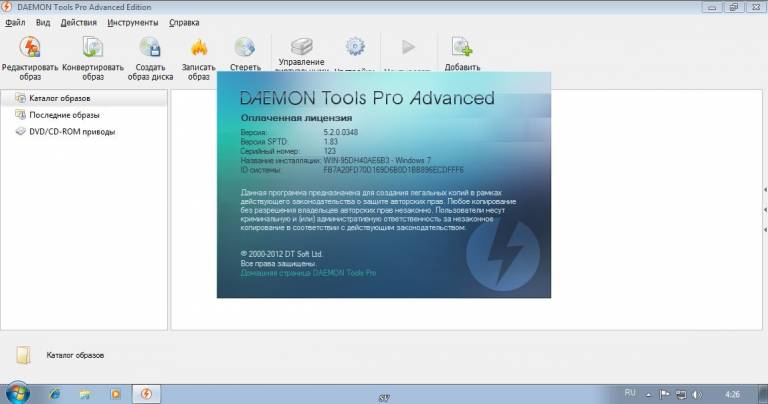The image size is (768, 404).
Task: Click Создать образ диска icon
Action: coord(150,48)
